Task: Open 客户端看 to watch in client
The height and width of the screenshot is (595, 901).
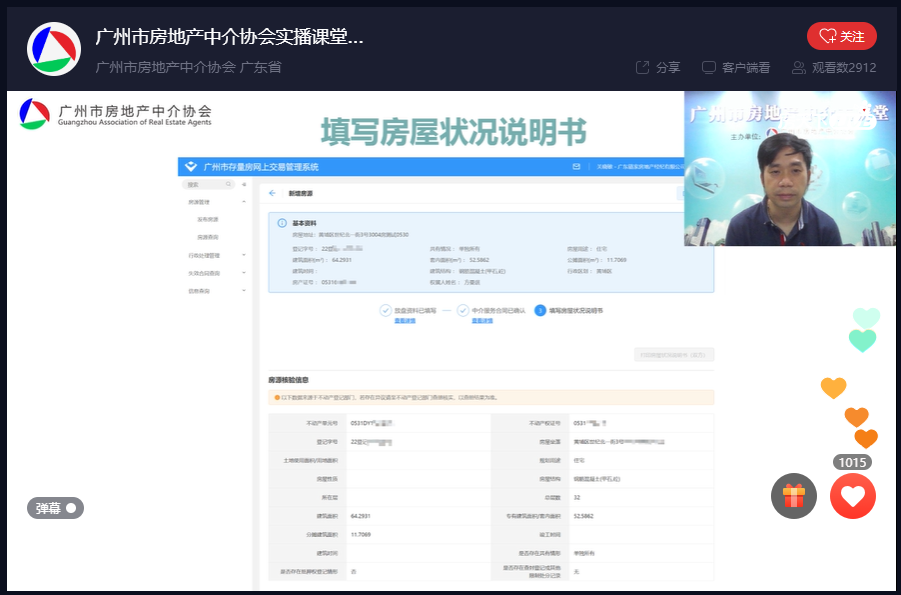Action: click(x=736, y=67)
